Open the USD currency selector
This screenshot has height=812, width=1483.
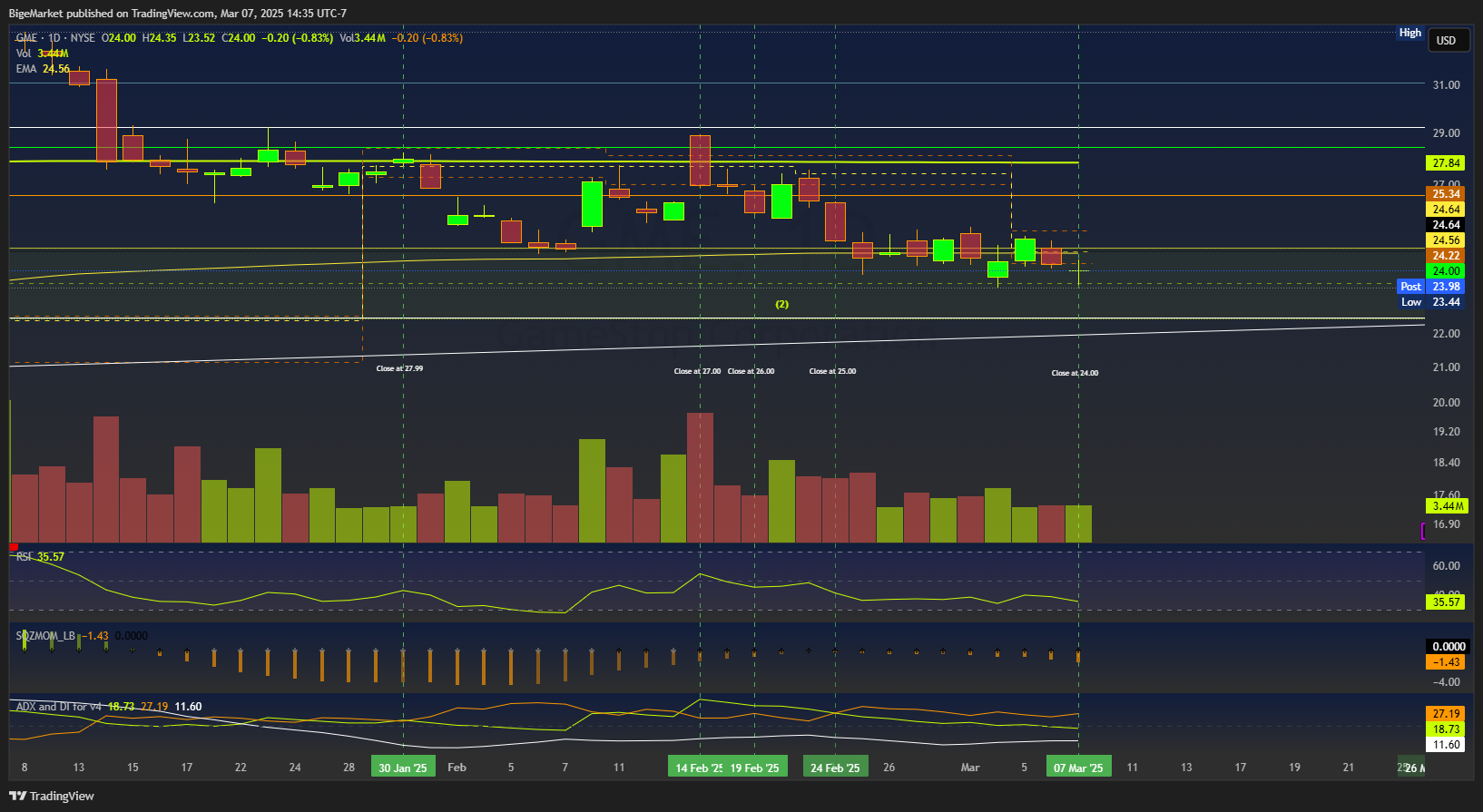pos(1449,40)
